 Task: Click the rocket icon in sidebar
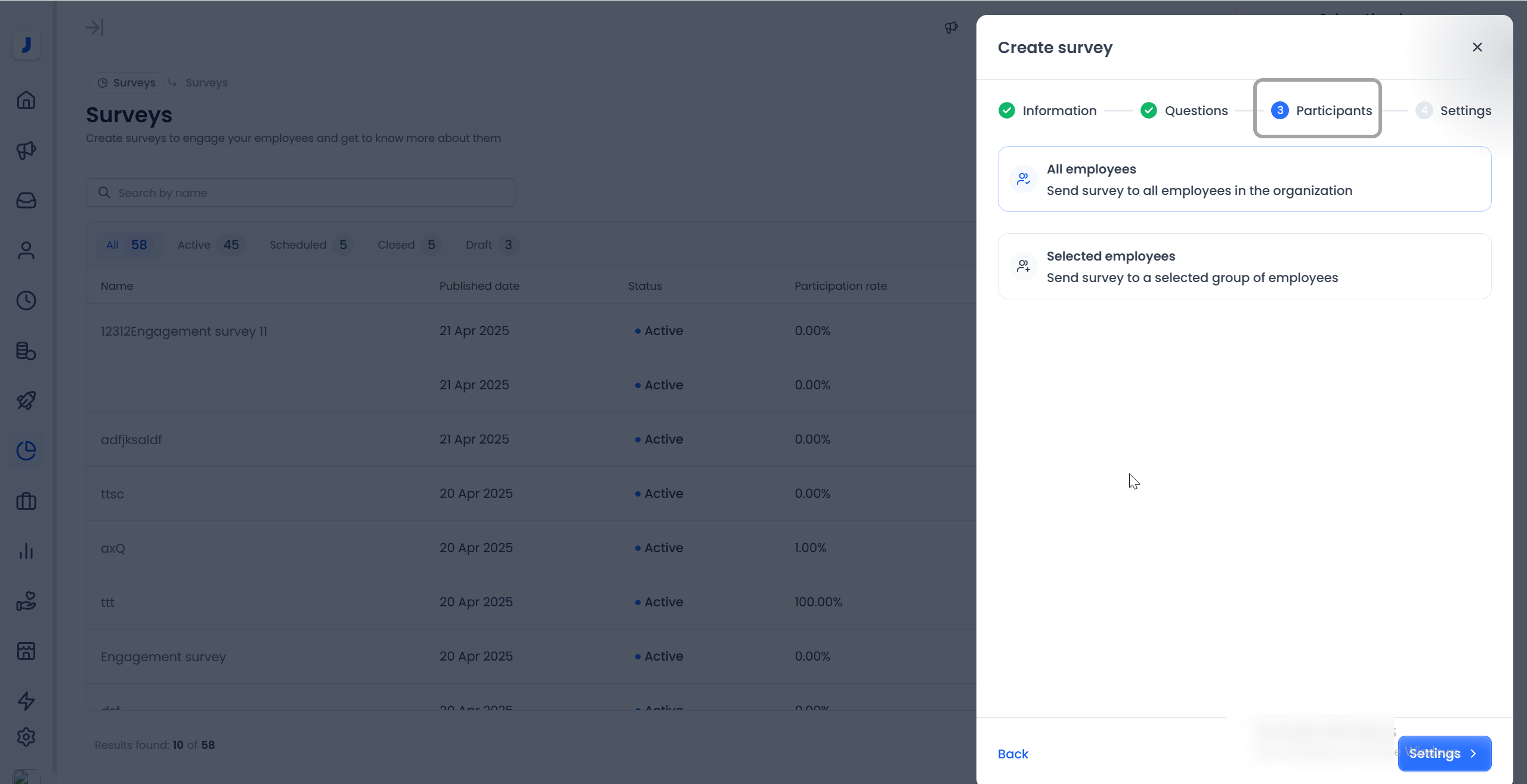(x=26, y=401)
